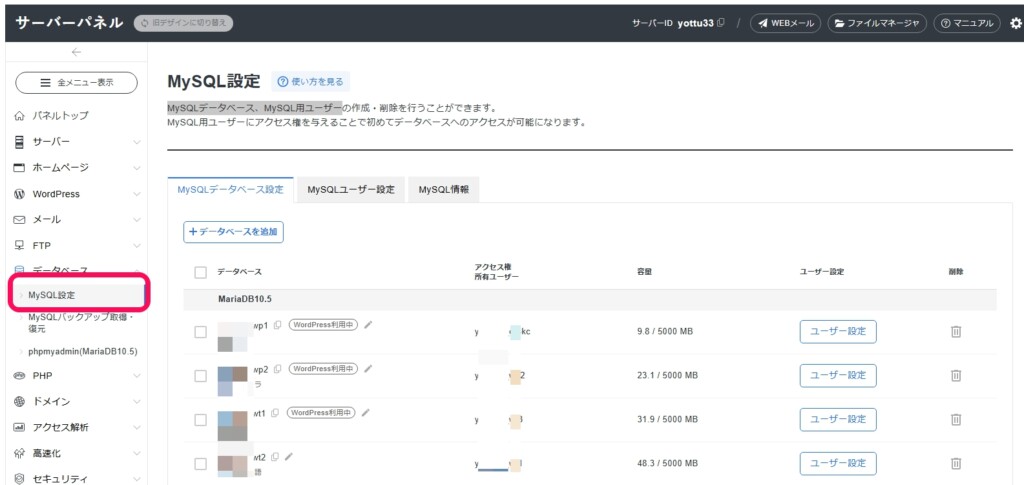Click the WordPress logo icon in sidebar
Screen dimensions: 1024x485
19,194
